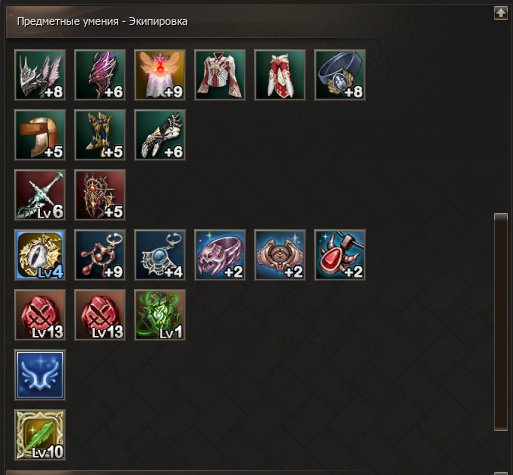Choose the red and white jacket icon

220,75
